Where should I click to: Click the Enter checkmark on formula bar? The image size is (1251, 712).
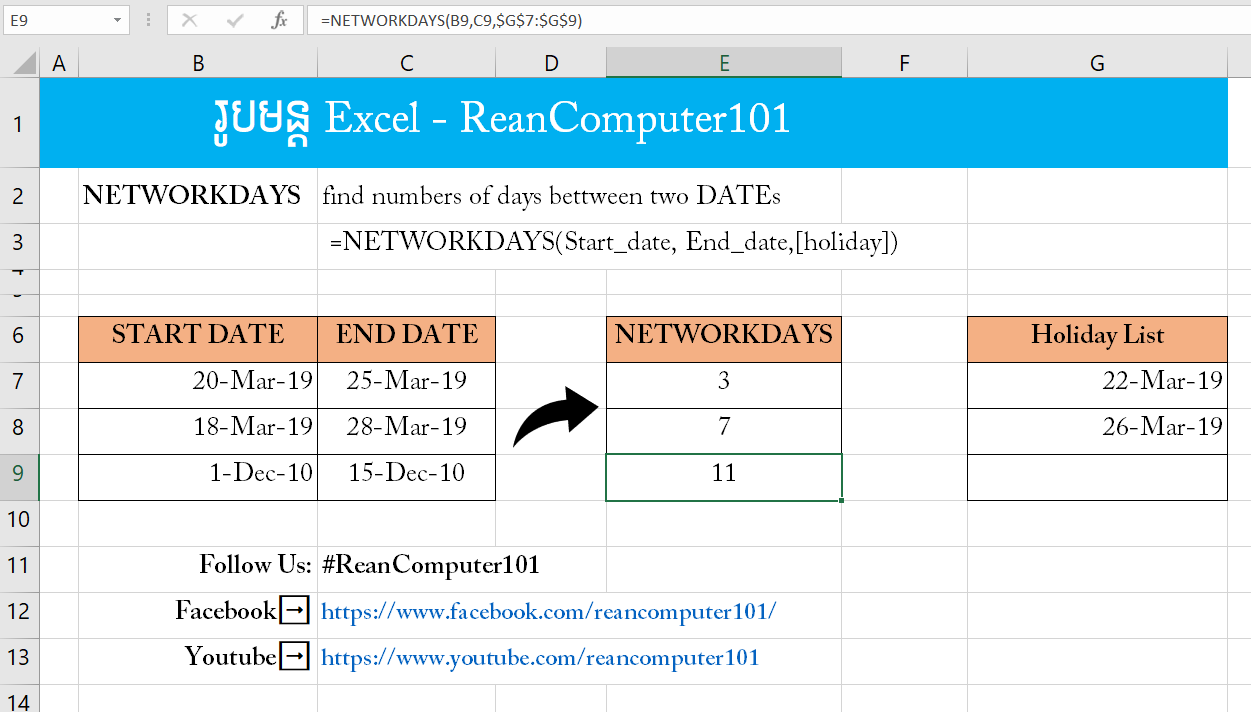(234, 20)
